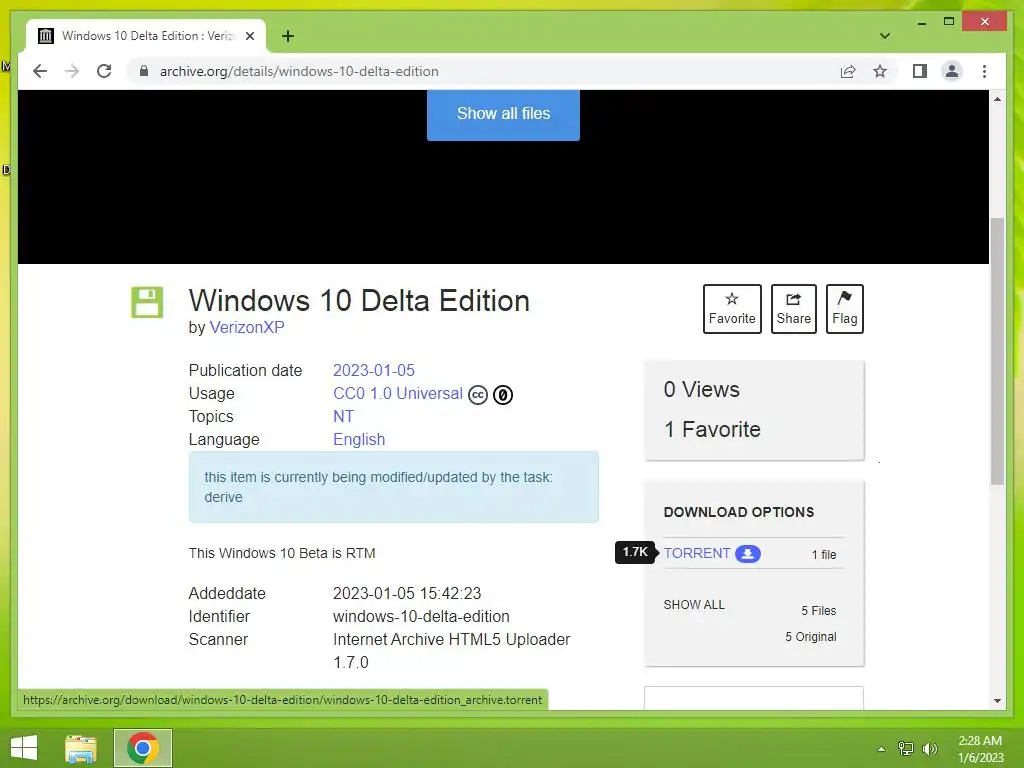Click the 0 Views count

(x=702, y=389)
